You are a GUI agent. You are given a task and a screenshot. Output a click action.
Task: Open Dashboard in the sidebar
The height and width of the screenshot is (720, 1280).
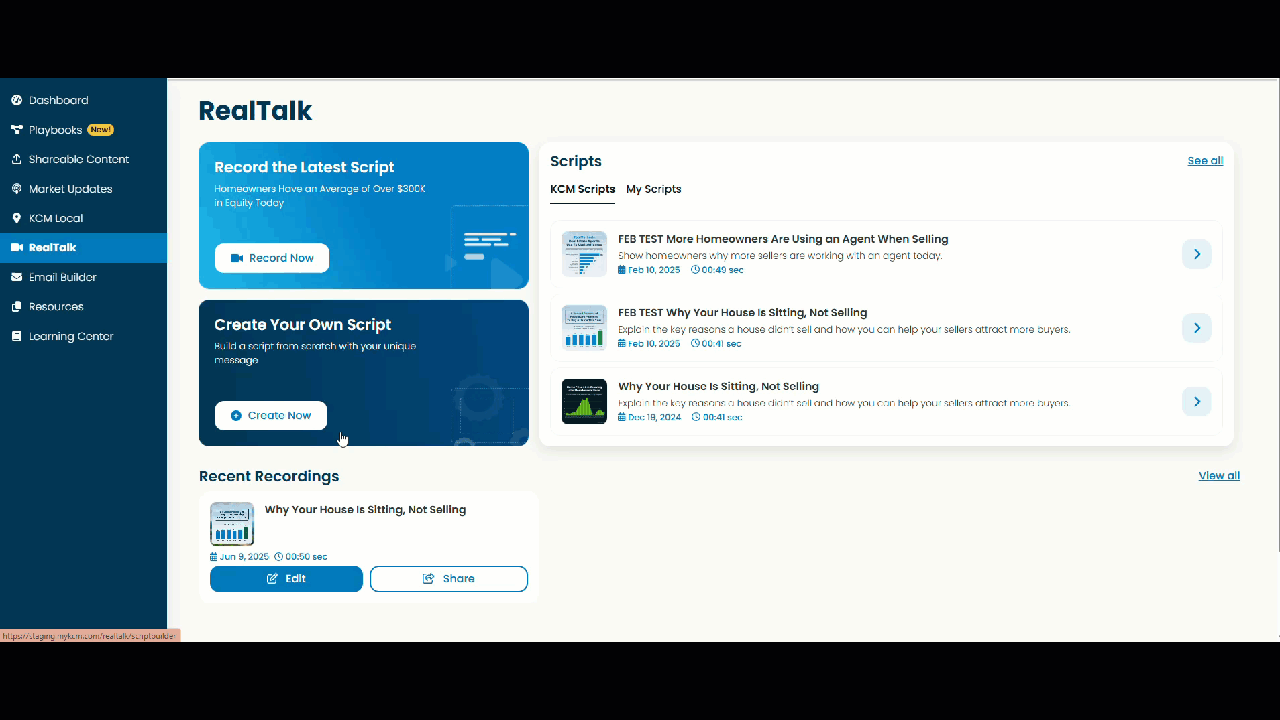click(83, 100)
